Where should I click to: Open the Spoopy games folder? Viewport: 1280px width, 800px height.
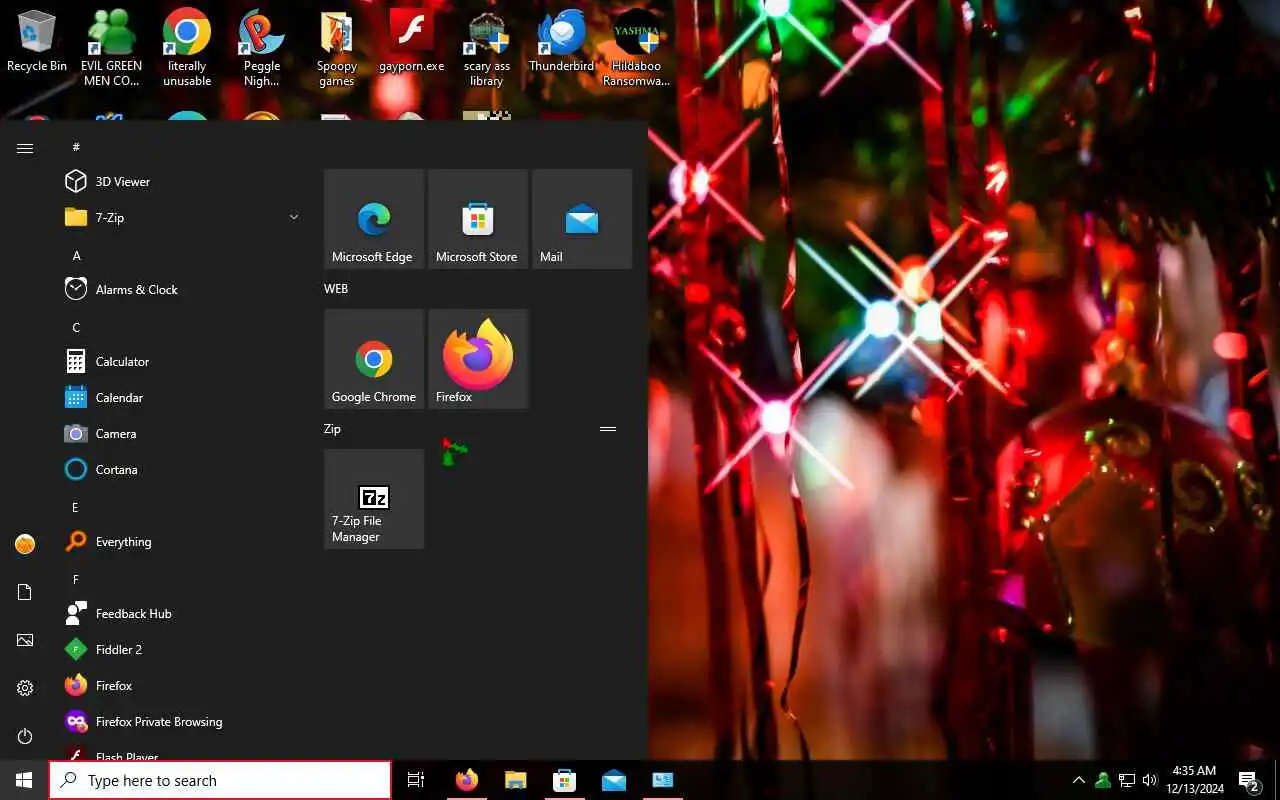pyautogui.click(x=337, y=48)
